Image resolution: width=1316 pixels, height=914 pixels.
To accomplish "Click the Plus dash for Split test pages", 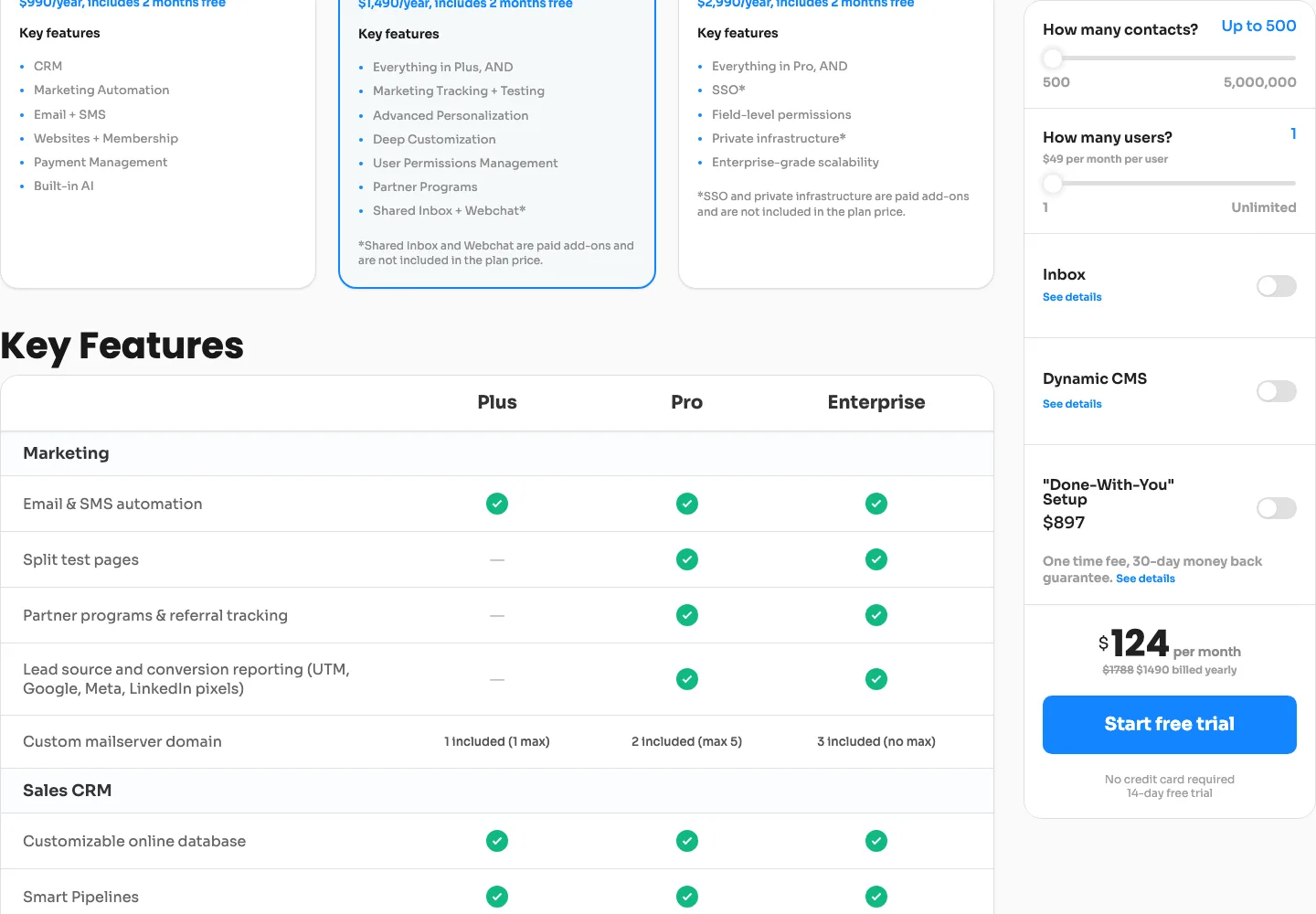I will tap(497, 559).
